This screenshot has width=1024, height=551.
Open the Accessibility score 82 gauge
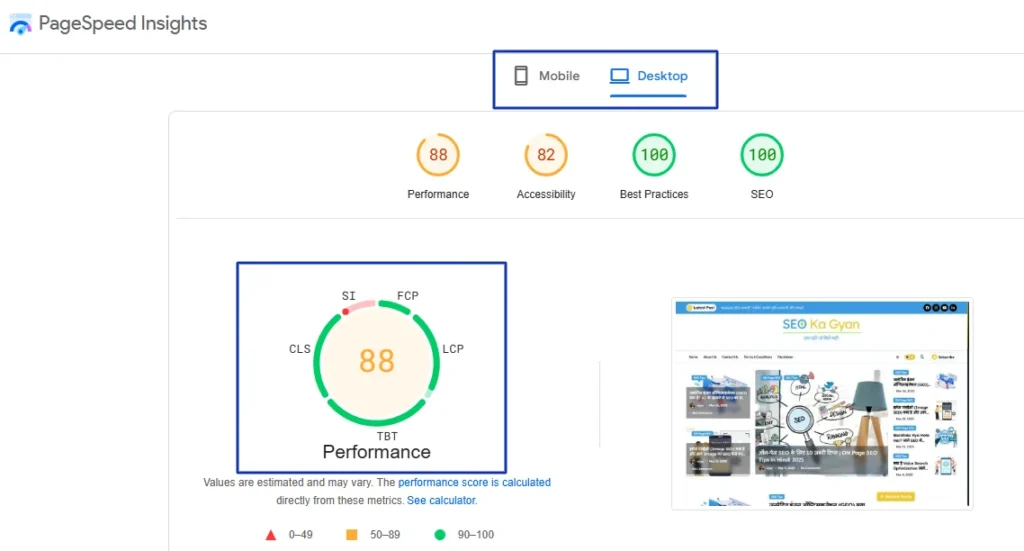(546, 155)
